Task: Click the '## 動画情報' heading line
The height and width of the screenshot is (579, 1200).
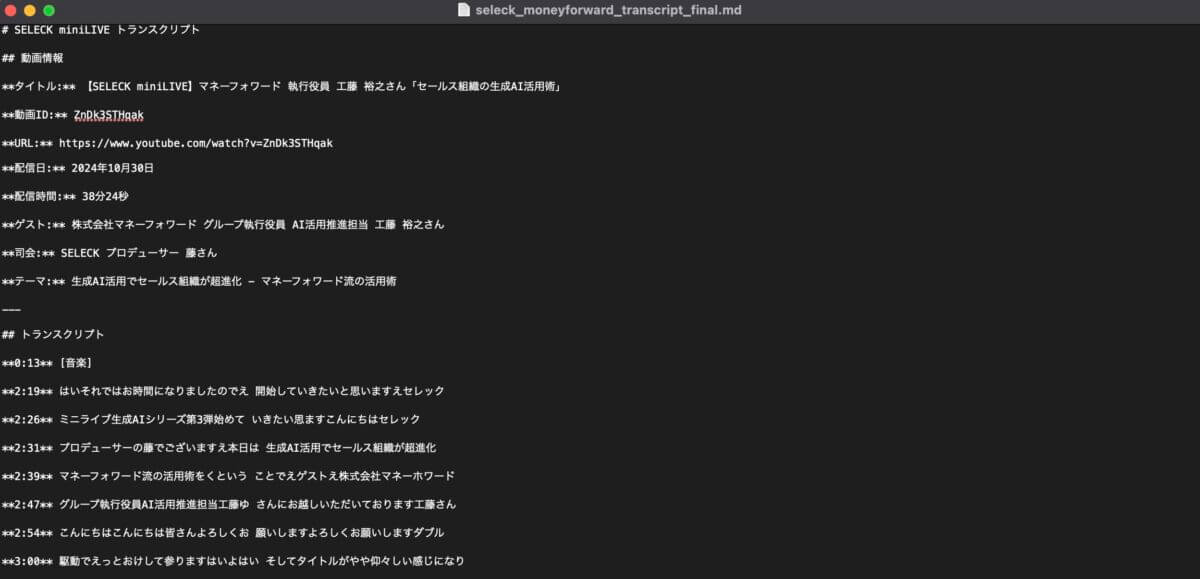Action: pos(33,58)
